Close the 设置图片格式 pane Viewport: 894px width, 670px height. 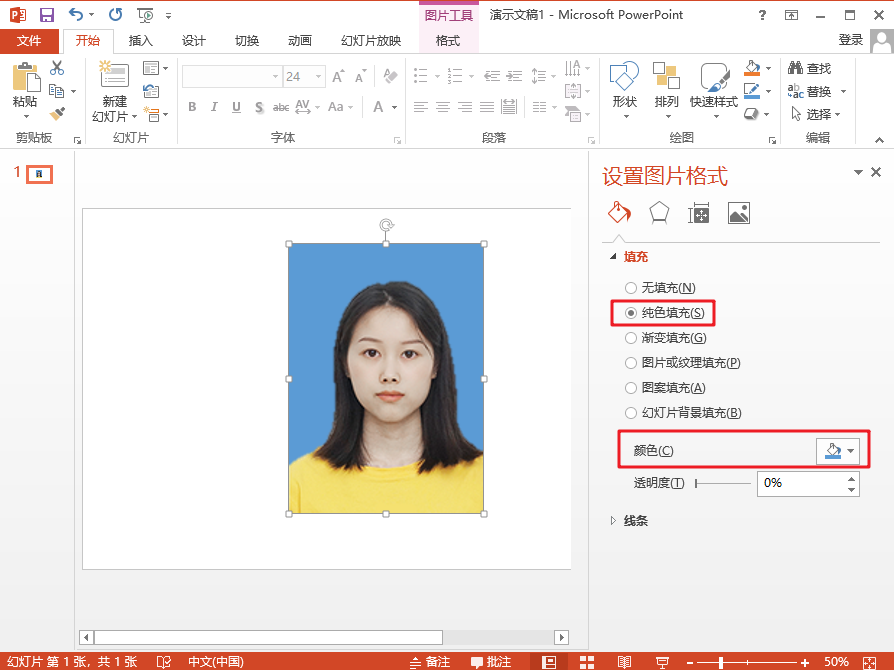pos(876,172)
